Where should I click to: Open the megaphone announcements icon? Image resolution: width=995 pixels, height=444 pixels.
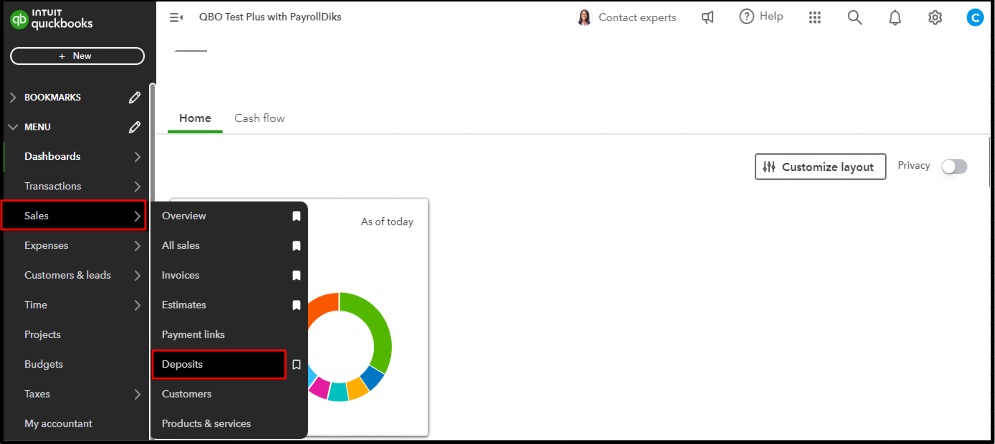click(x=708, y=18)
